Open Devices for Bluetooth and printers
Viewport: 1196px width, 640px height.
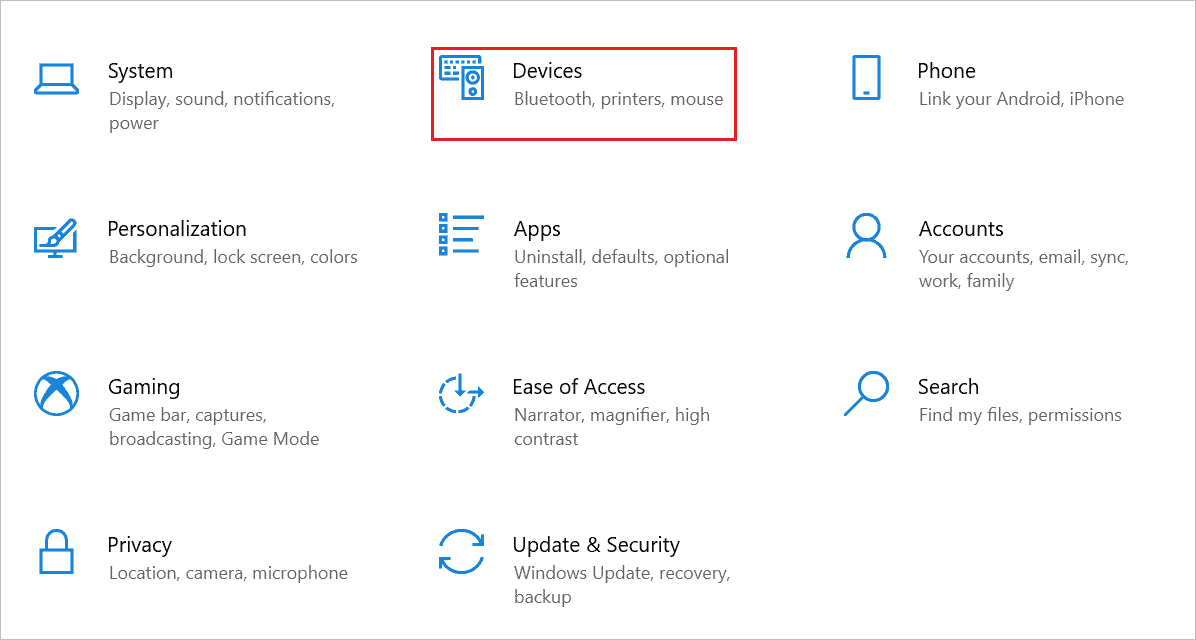point(547,71)
